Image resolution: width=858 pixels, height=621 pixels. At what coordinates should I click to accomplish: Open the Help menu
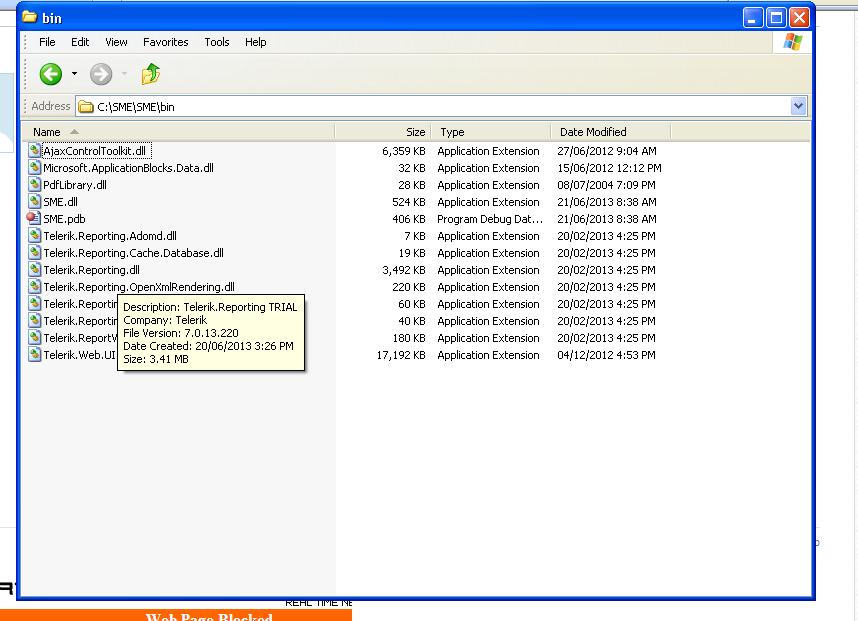pyautogui.click(x=256, y=42)
